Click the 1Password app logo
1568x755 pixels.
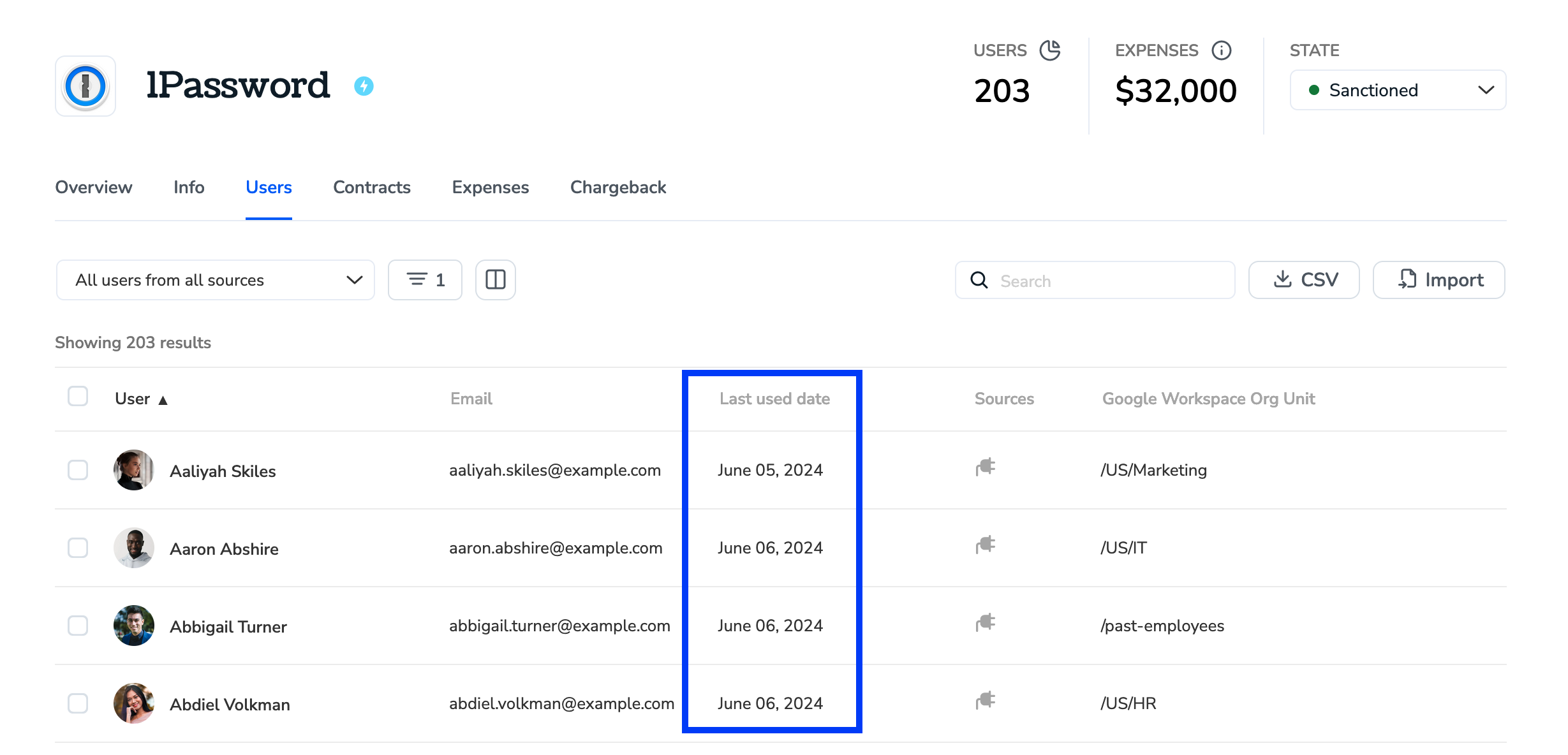coord(85,86)
